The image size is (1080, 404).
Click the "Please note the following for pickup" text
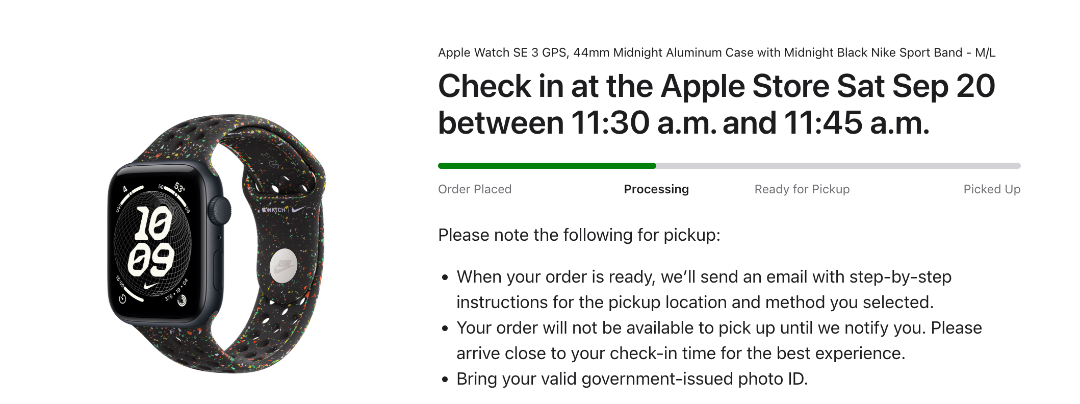pyautogui.click(x=579, y=236)
